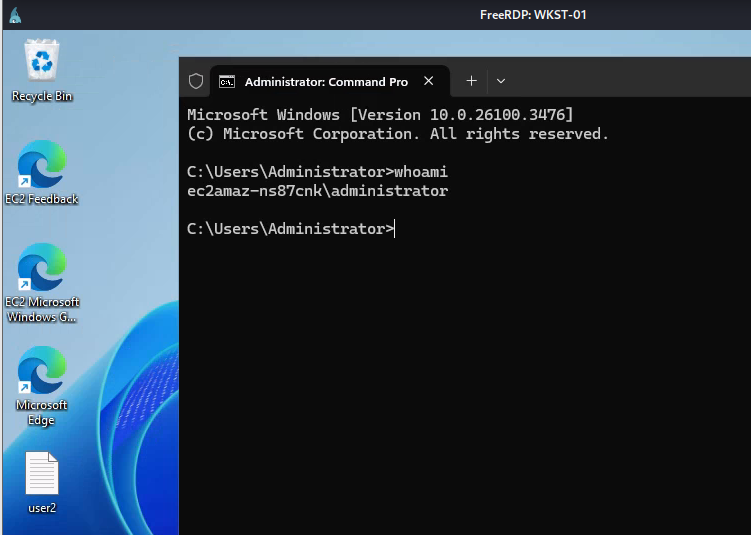Click the user2 file name label
Screen dimensions: 751x535
pos(42,508)
